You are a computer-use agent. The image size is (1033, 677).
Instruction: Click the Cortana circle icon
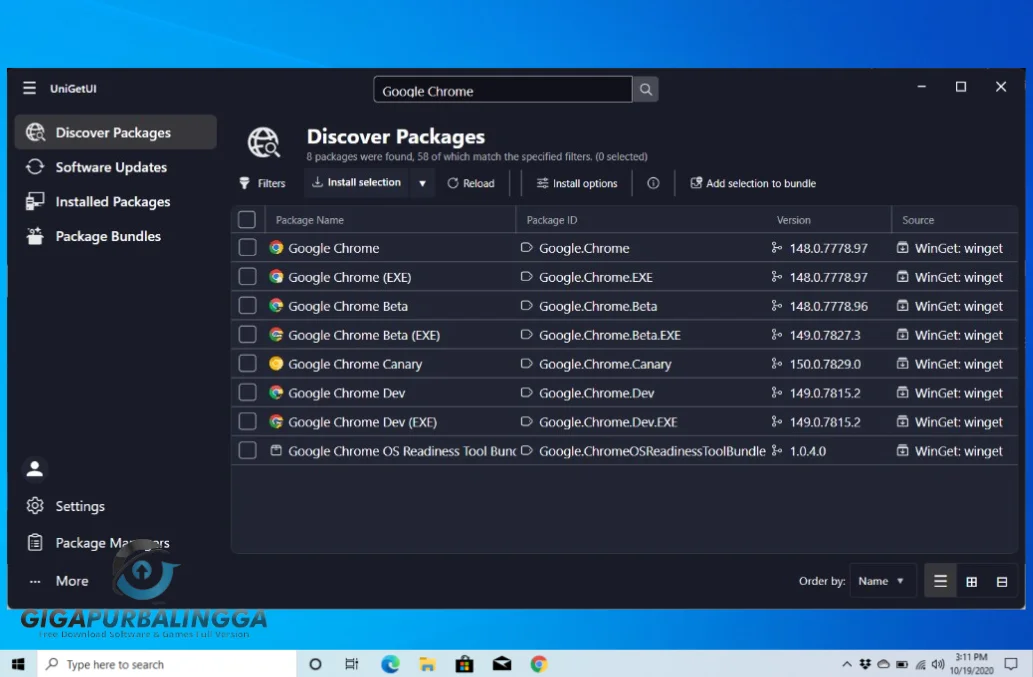[x=315, y=664]
